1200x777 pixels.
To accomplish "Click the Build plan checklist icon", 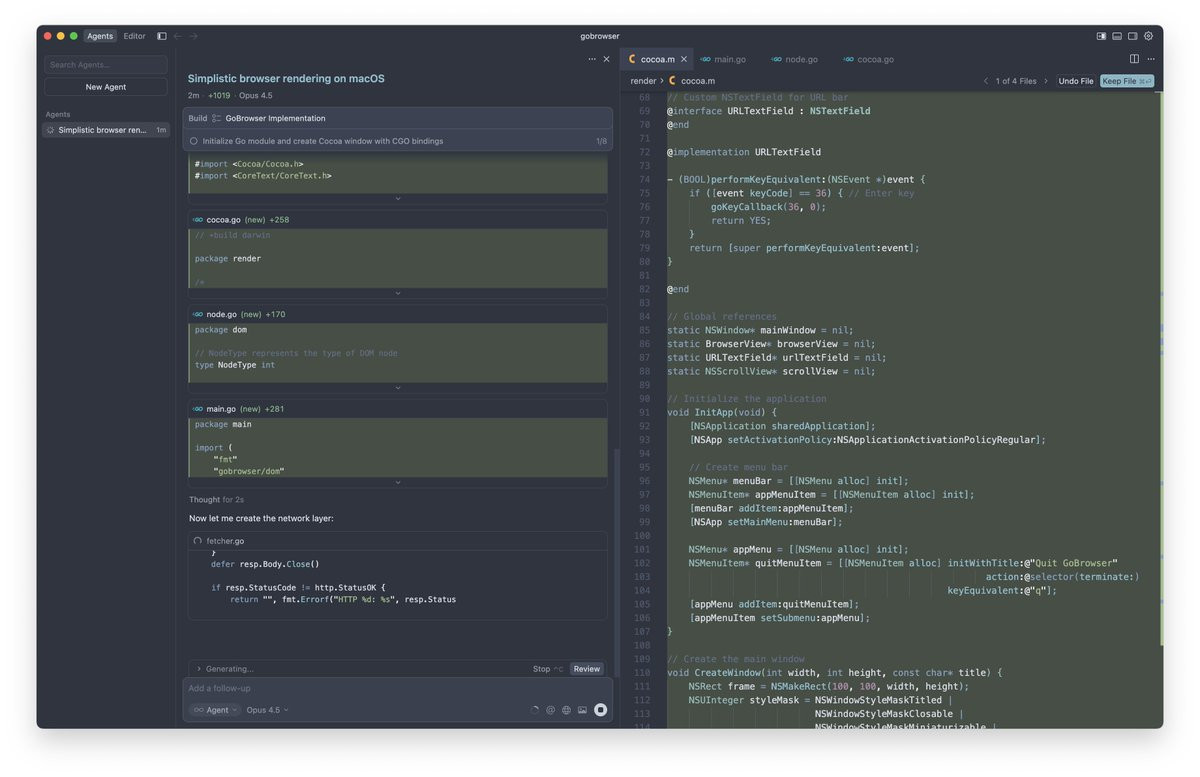I will click(216, 118).
